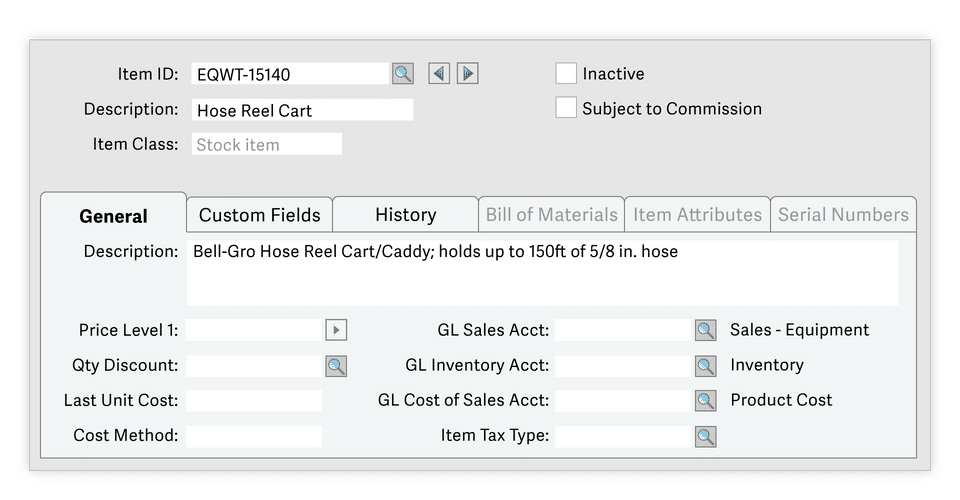
Task: Open the GL Inventory Acct lookup icon
Action: pyautogui.click(x=706, y=366)
